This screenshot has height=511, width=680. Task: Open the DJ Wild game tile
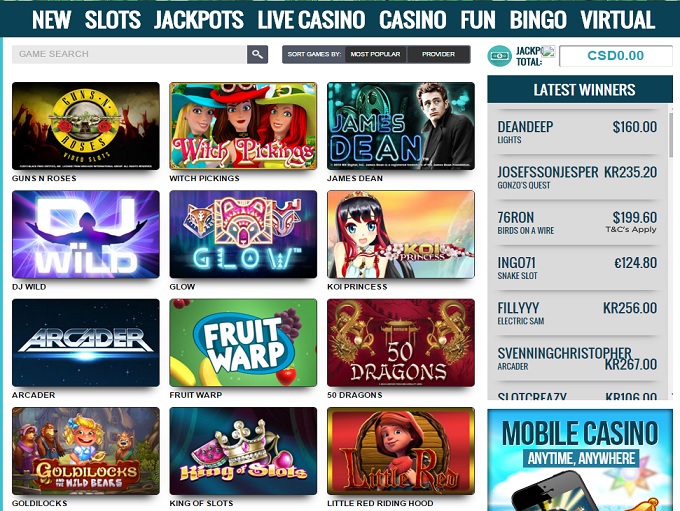point(86,234)
